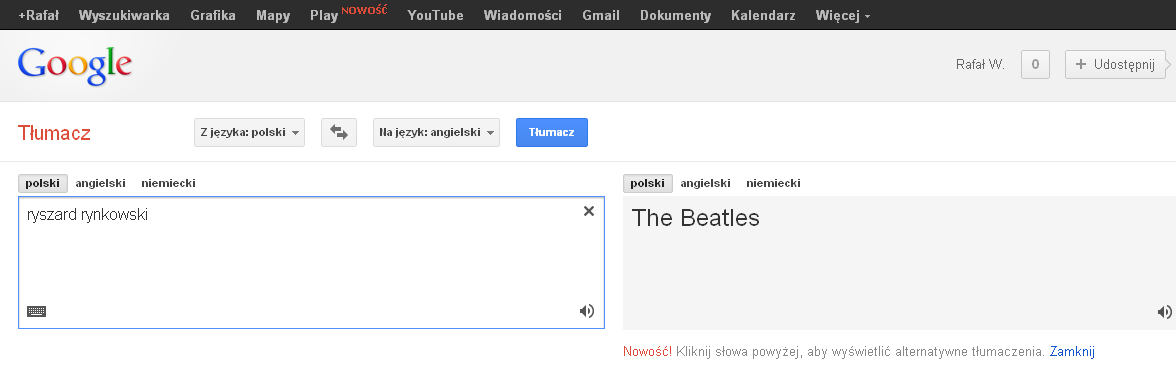The height and width of the screenshot is (390, 1176).
Task: Click the red Tłumacz page title
Action: 54,134
